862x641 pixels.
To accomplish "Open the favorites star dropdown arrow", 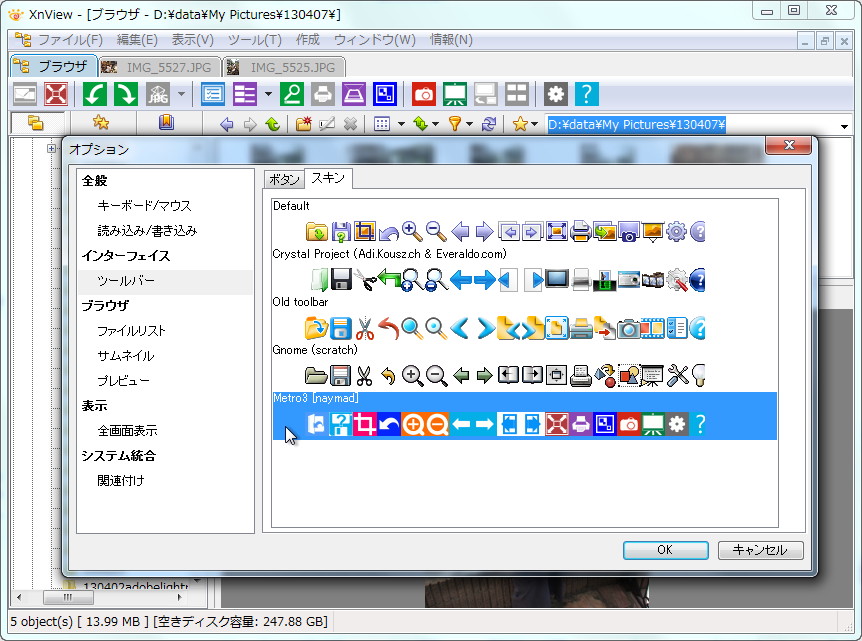I will point(534,124).
